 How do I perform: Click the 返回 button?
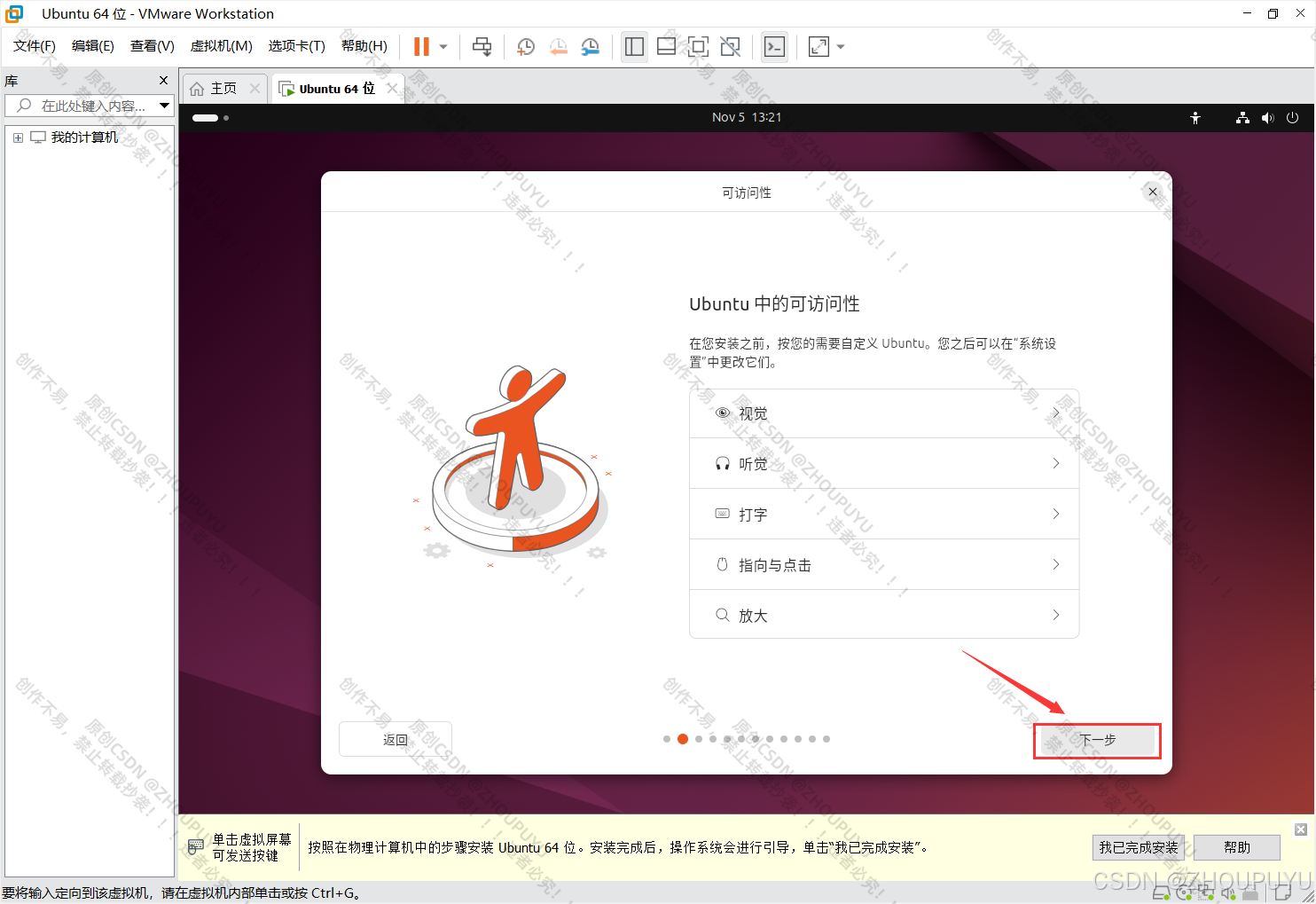[x=396, y=739]
